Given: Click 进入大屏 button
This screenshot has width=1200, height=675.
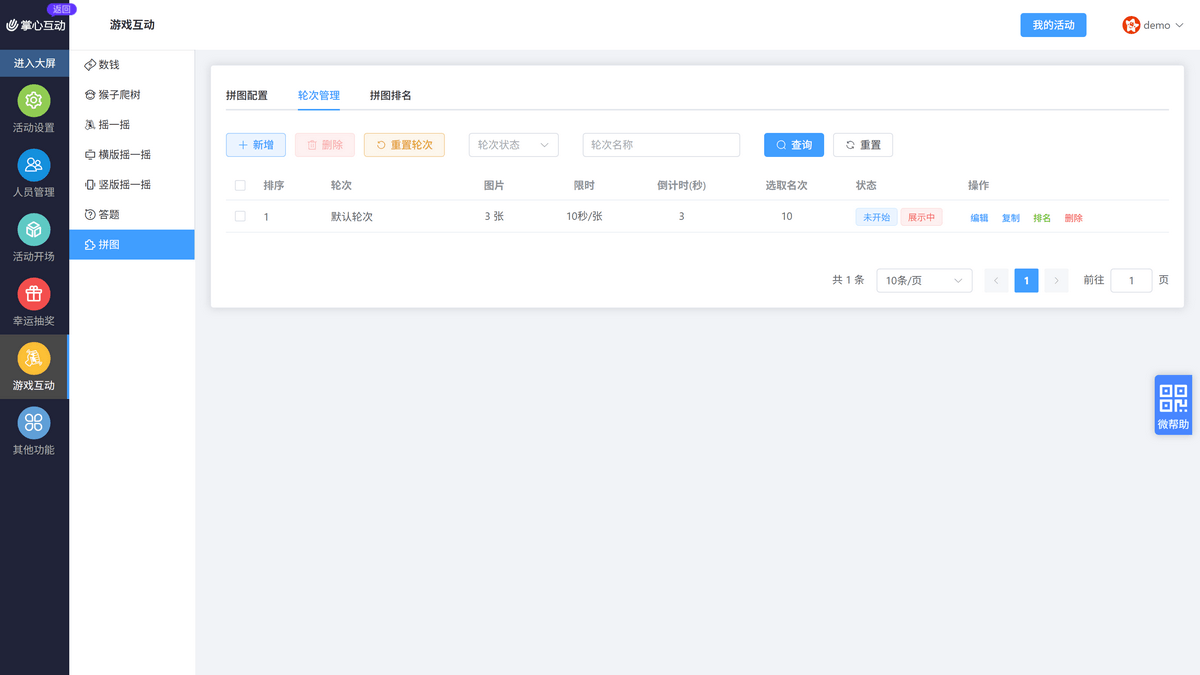Looking at the screenshot, I should (x=34, y=63).
